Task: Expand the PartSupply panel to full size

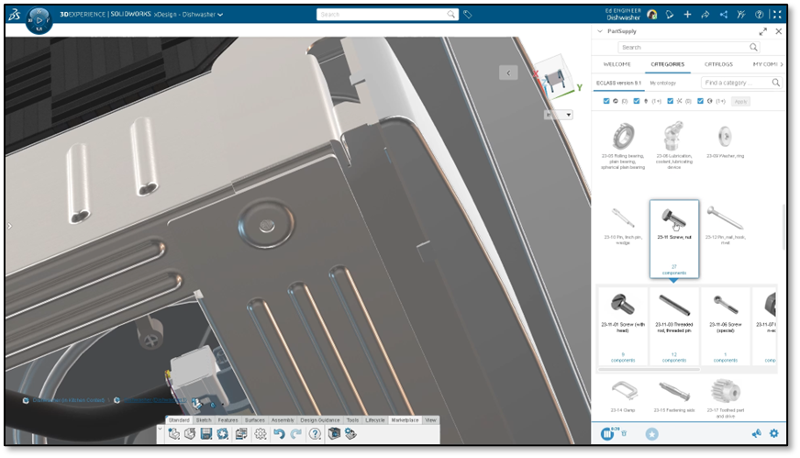Action: (x=763, y=32)
